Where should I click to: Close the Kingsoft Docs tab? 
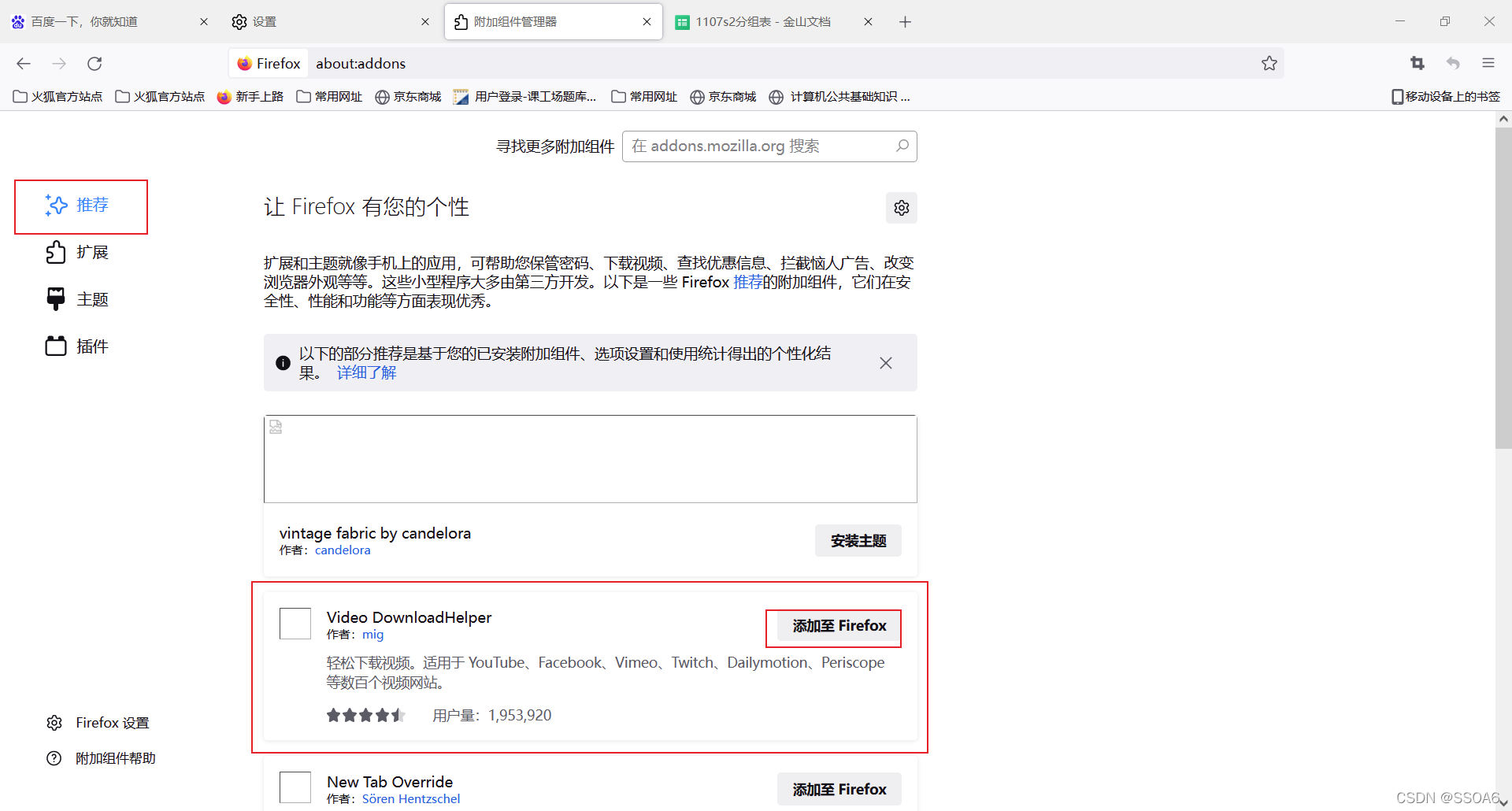(x=868, y=22)
